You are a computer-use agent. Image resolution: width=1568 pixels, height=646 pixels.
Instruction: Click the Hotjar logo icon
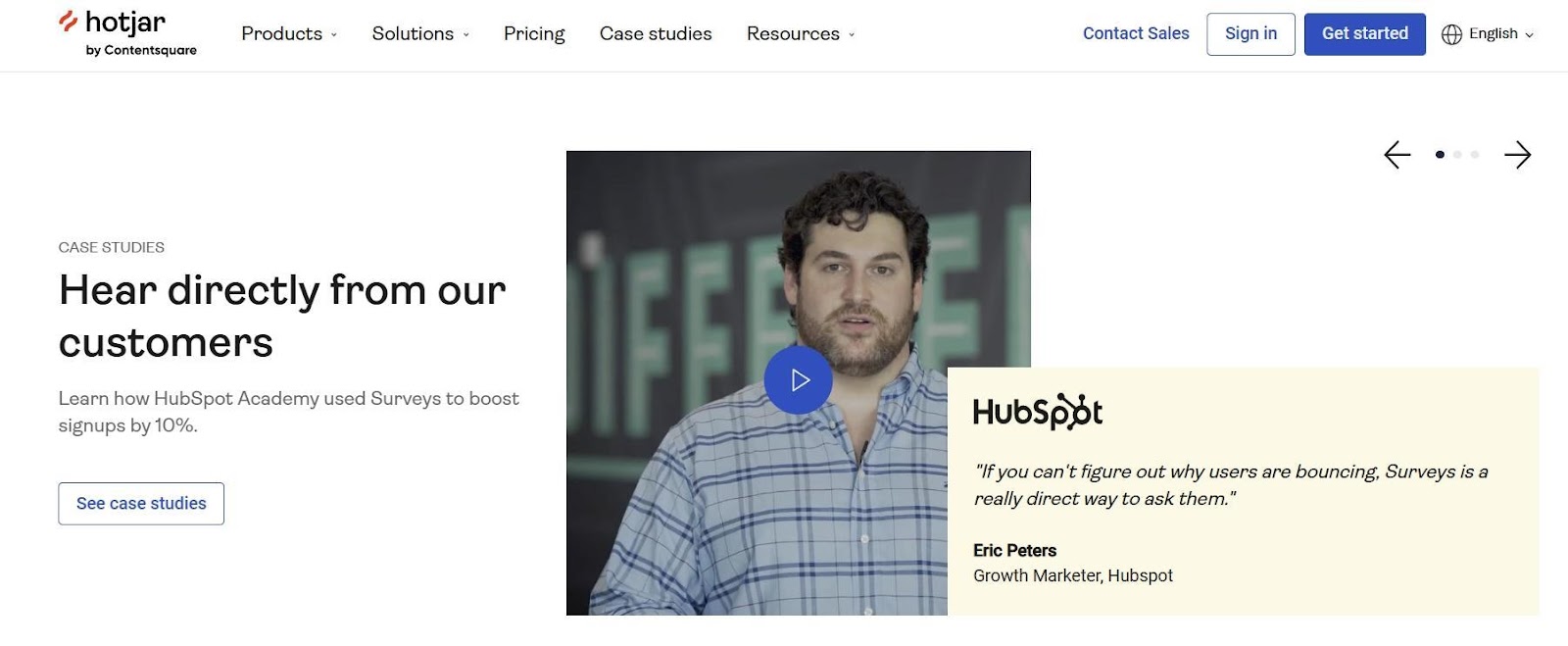pyautogui.click(x=68, y=21)
